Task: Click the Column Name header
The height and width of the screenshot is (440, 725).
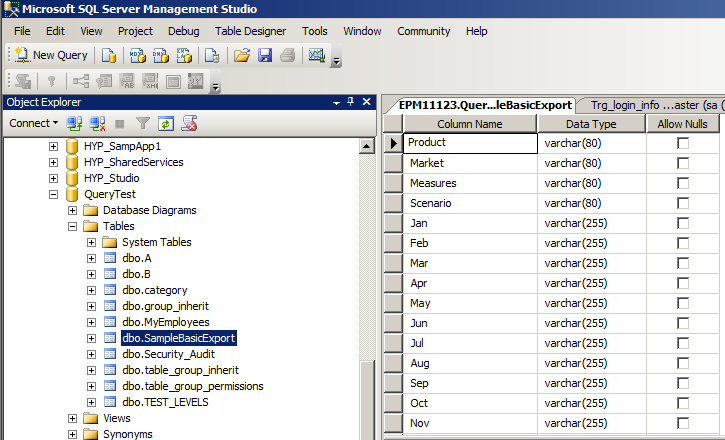Action: tap(470, 124)
